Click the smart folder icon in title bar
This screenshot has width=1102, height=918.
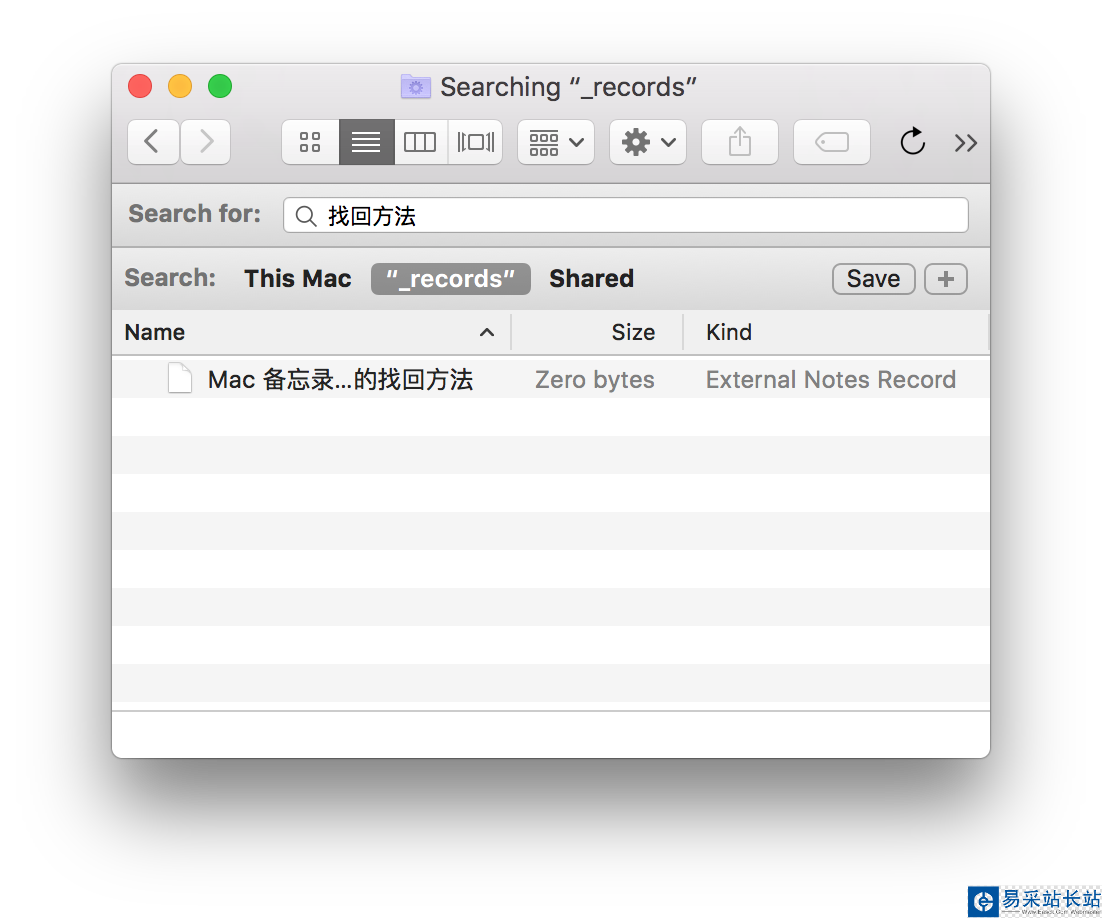(415, 86)
